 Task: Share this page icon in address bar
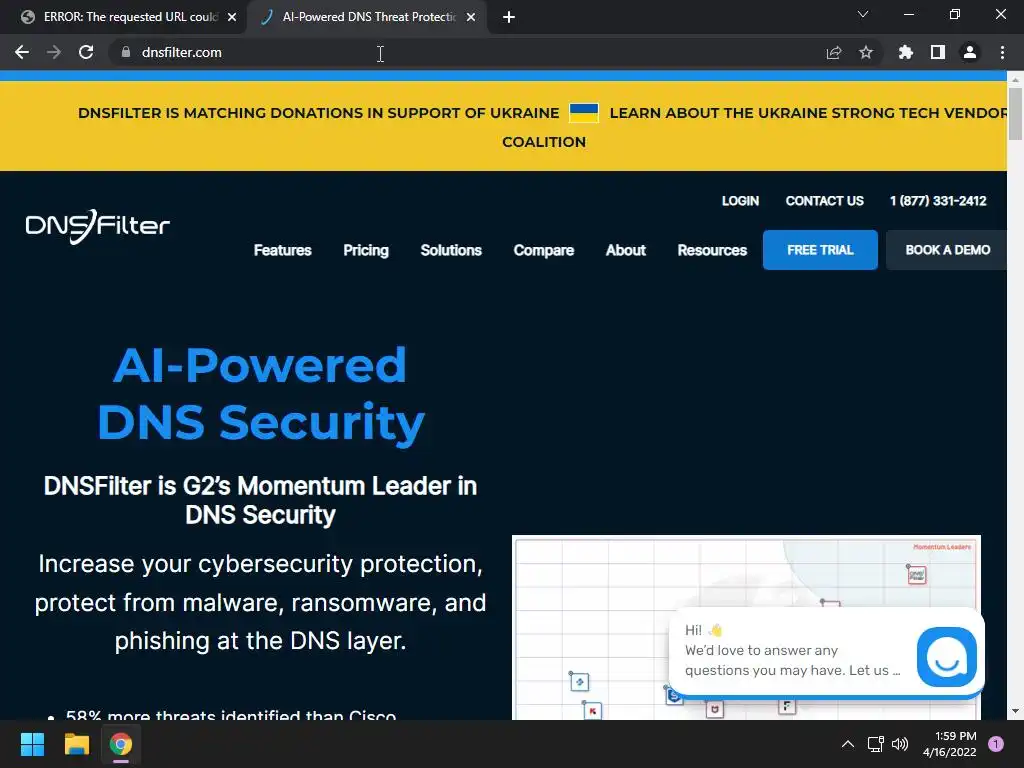[x=834, y=52]
